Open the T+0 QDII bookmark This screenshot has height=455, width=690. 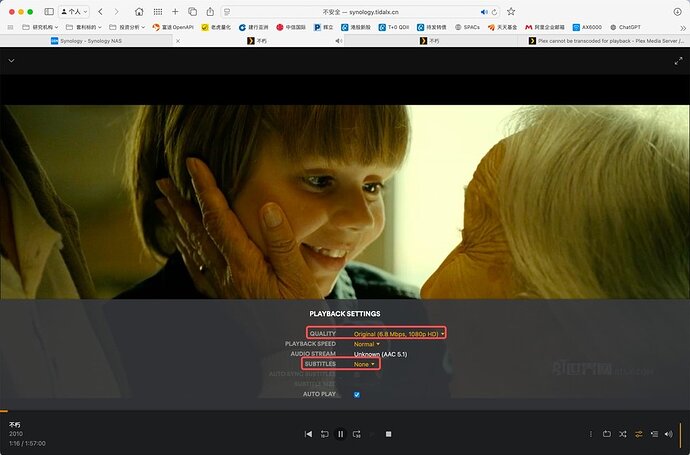(394, 27)
